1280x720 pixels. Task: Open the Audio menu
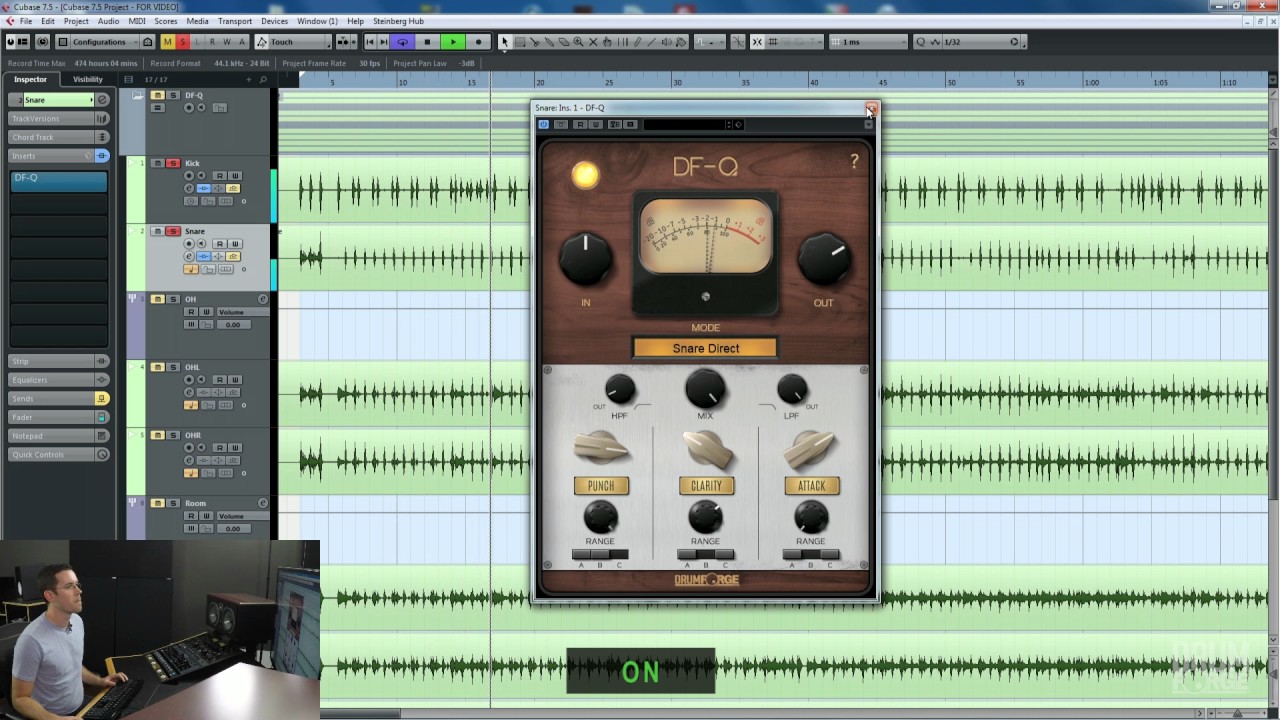pos(109,21)
